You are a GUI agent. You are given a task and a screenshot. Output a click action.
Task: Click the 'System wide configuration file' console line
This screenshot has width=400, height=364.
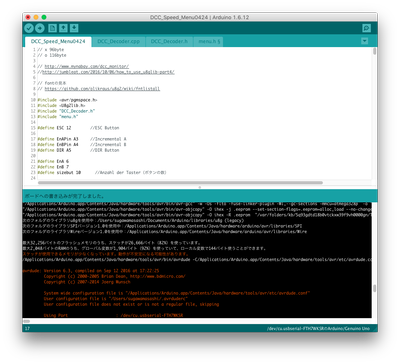coord(177,293)
